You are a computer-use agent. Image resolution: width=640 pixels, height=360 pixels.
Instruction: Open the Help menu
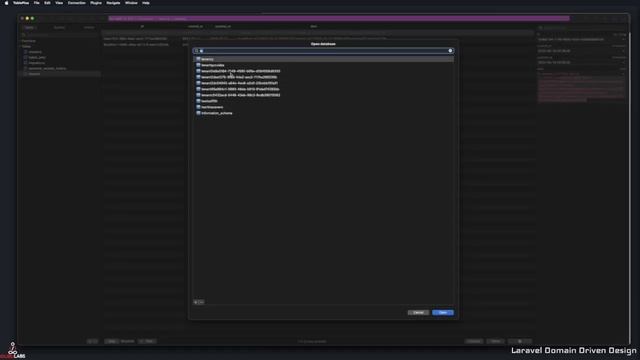[146, 3]
